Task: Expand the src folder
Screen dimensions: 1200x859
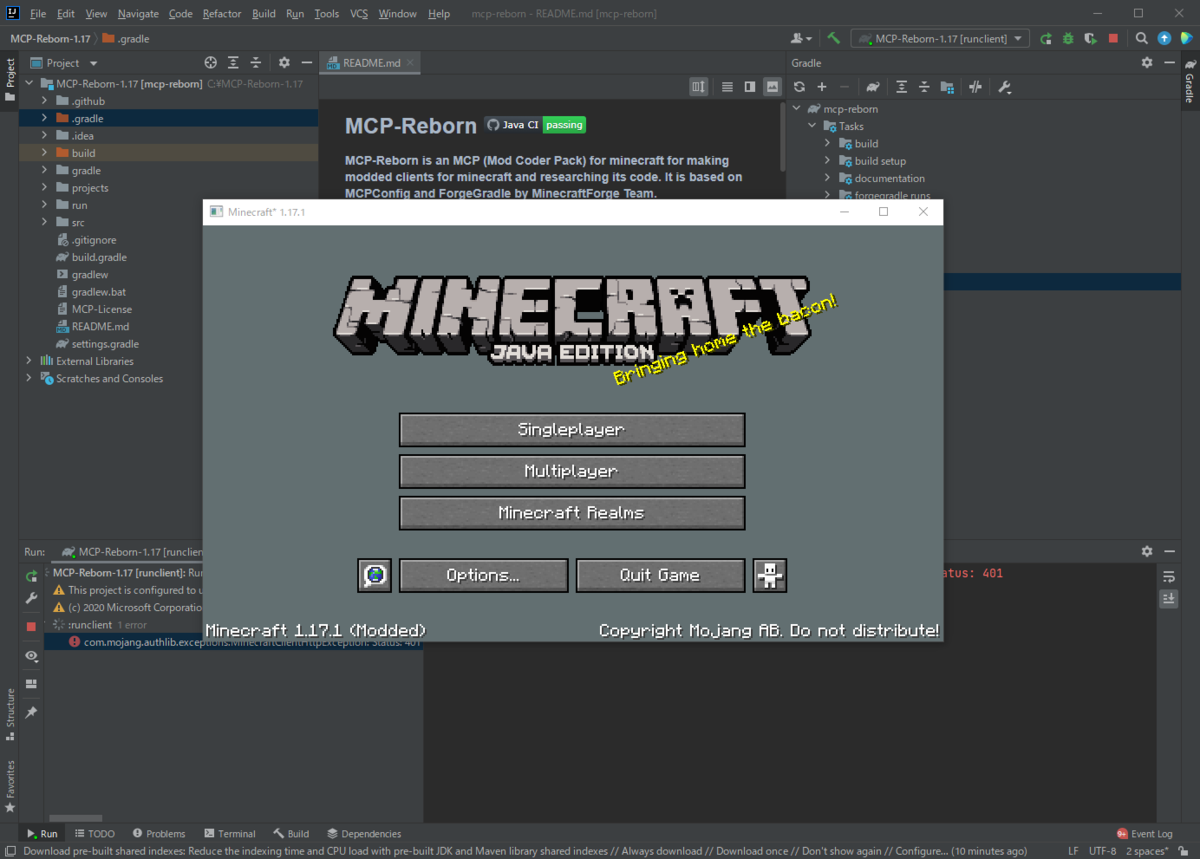Action: 44,222
